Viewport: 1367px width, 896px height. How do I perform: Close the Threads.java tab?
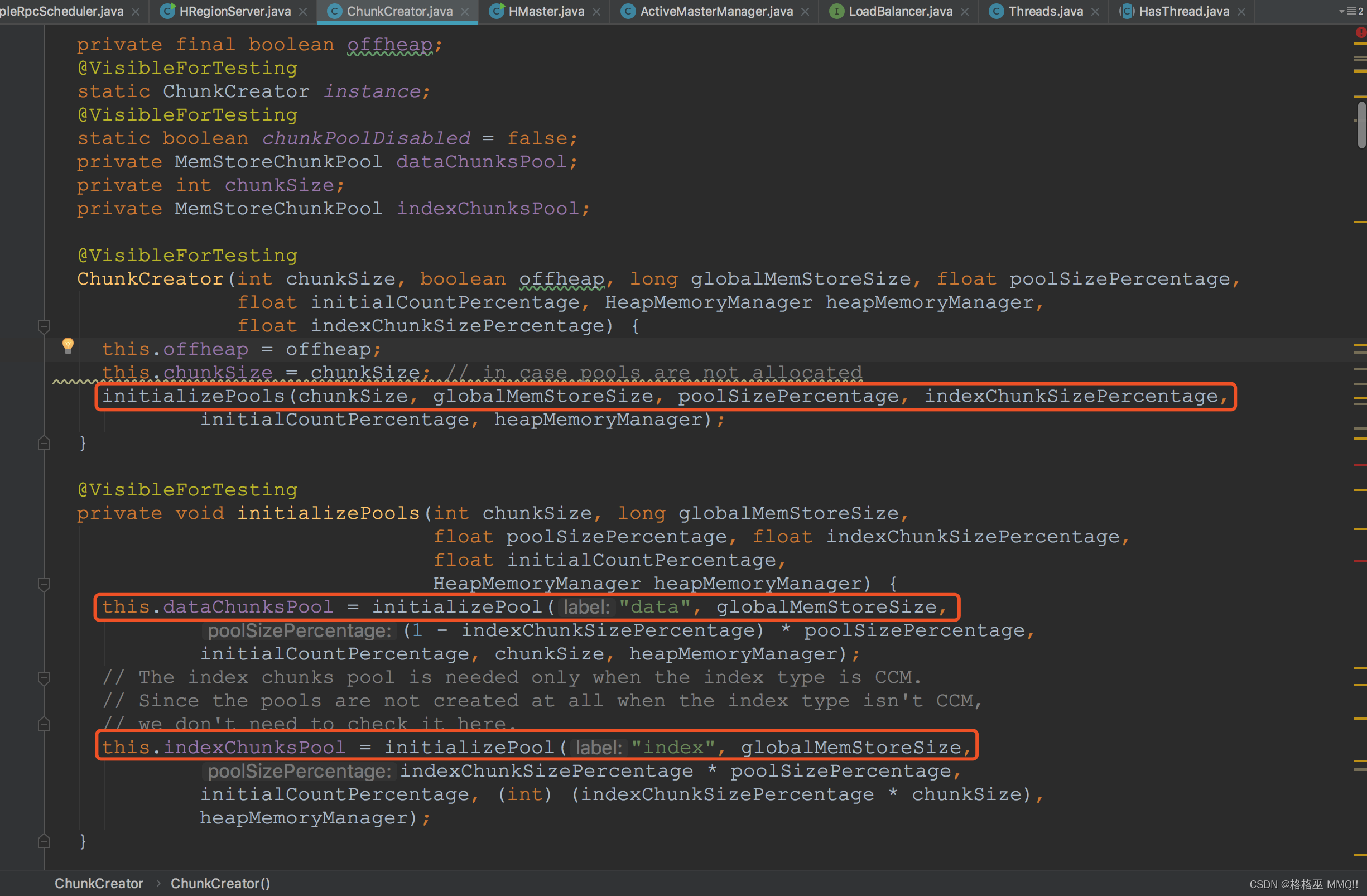pos(1095,12)
